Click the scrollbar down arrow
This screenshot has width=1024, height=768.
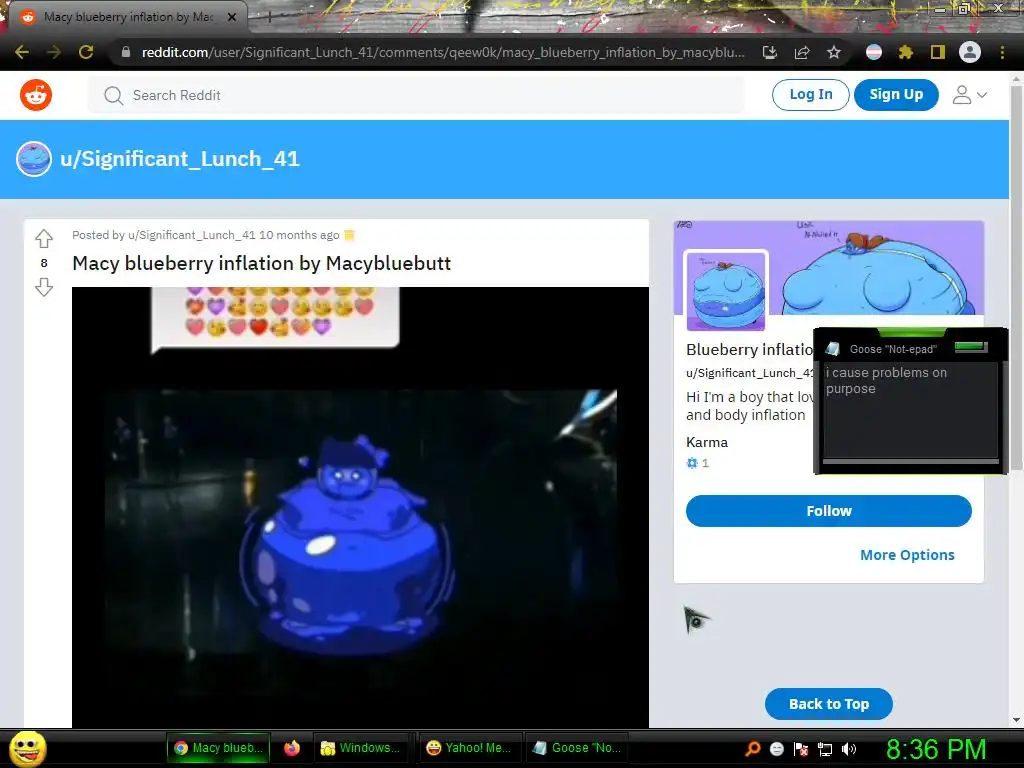(x=1016, y=720)
